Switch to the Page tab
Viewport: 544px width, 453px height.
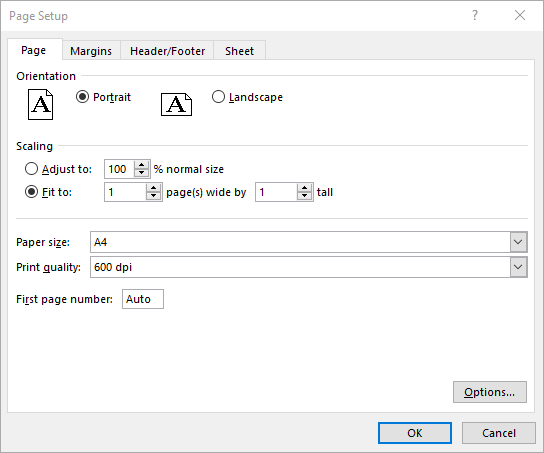(x=34, y=50)
